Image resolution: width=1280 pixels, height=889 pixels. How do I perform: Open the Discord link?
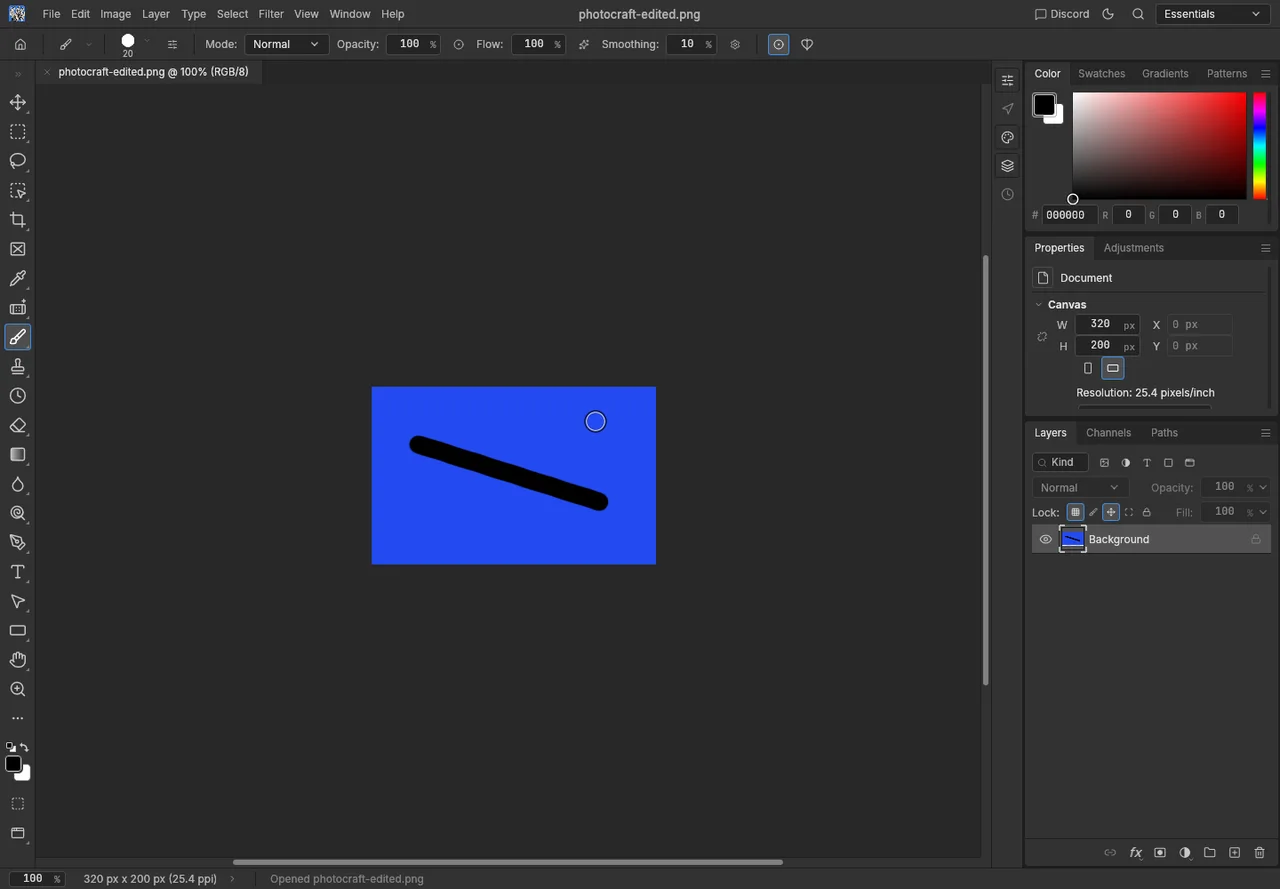click(1060, 14)
